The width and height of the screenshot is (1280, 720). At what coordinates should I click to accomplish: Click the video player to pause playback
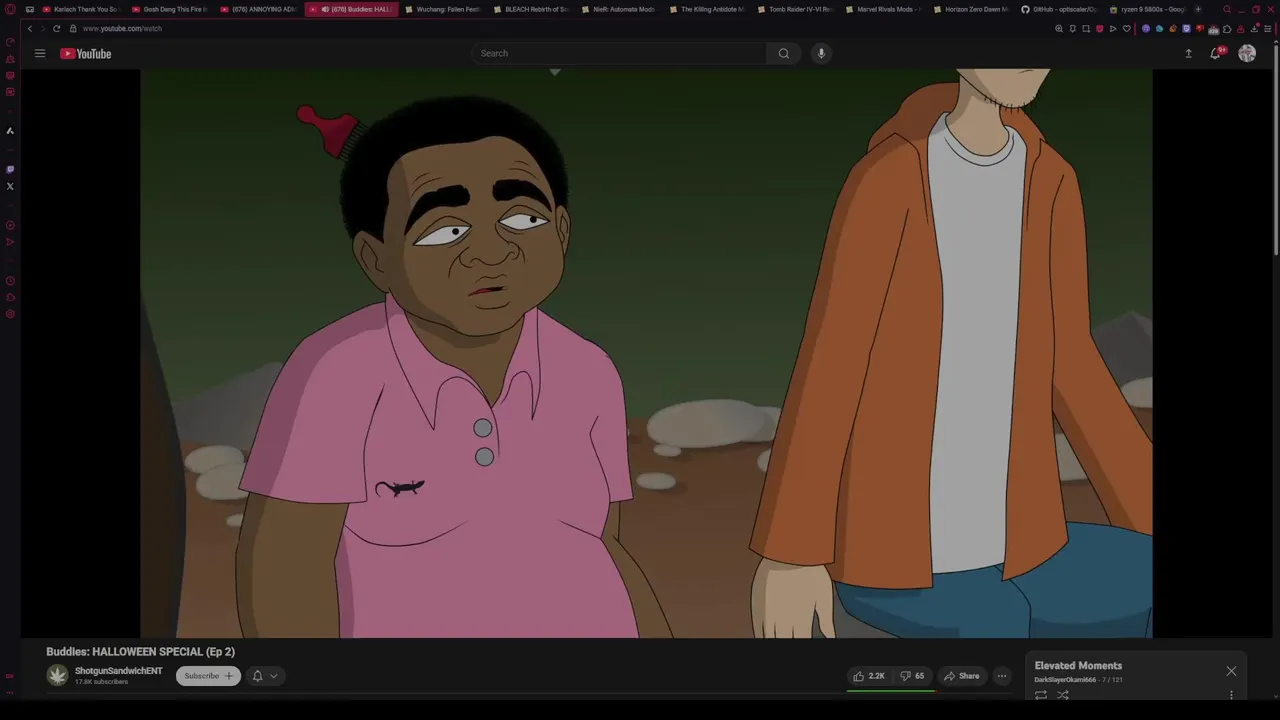point(646,353)
